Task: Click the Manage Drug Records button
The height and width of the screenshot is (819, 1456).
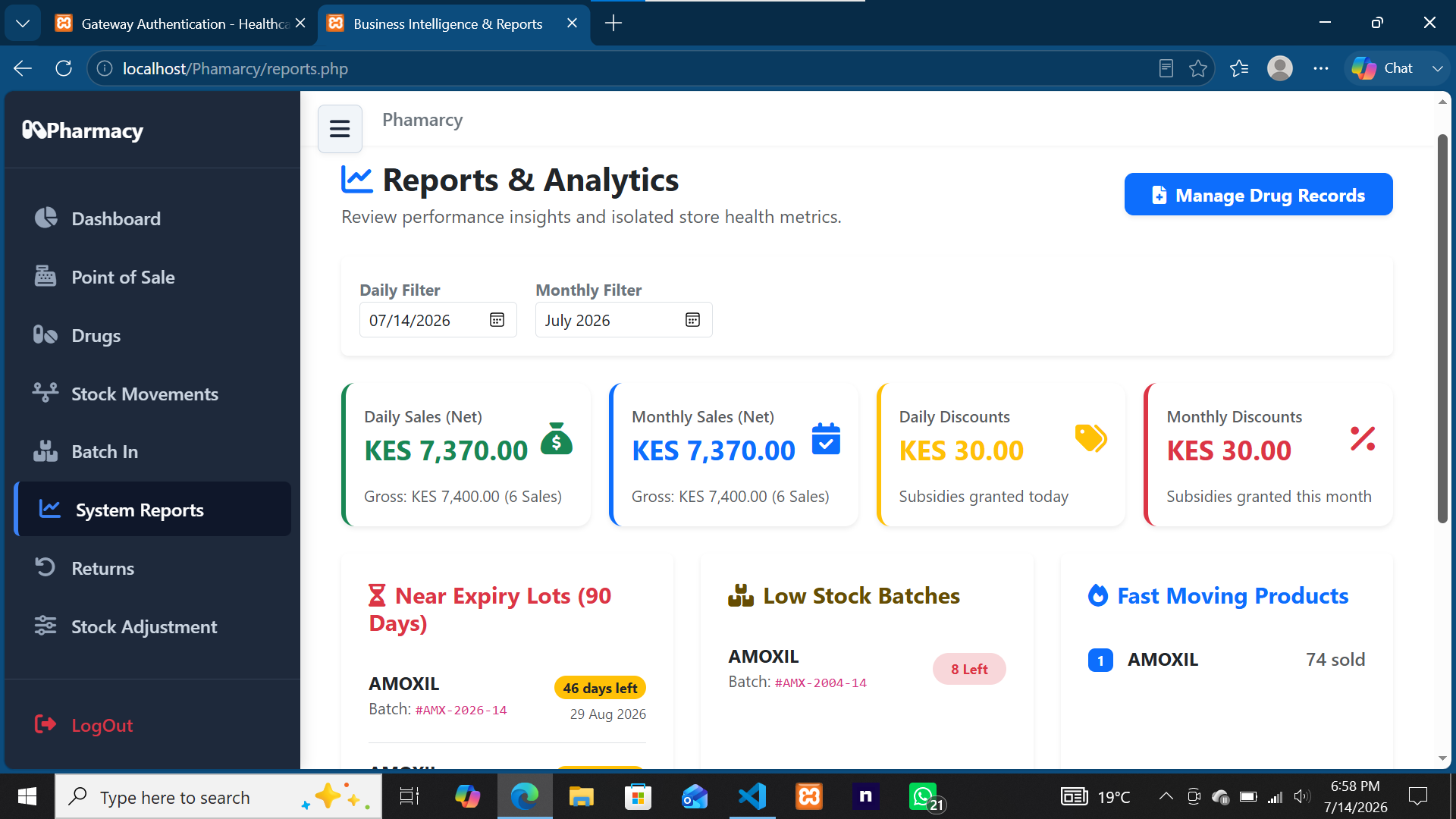Action: coord(1258,195)
